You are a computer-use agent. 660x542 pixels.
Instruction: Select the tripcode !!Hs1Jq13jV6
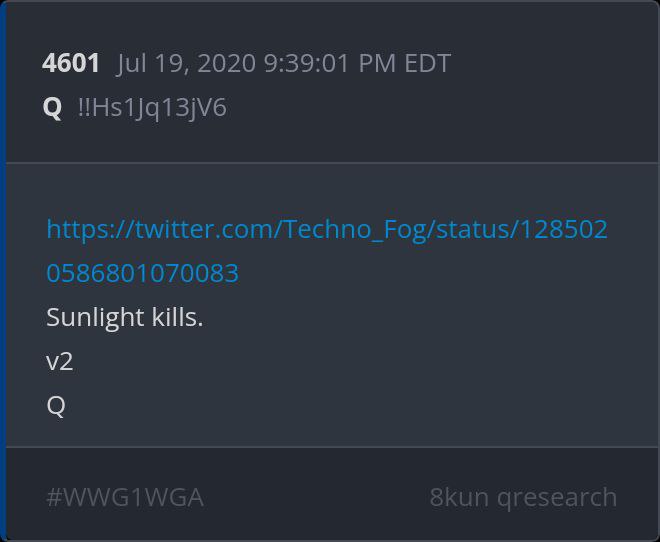point(152,108)
